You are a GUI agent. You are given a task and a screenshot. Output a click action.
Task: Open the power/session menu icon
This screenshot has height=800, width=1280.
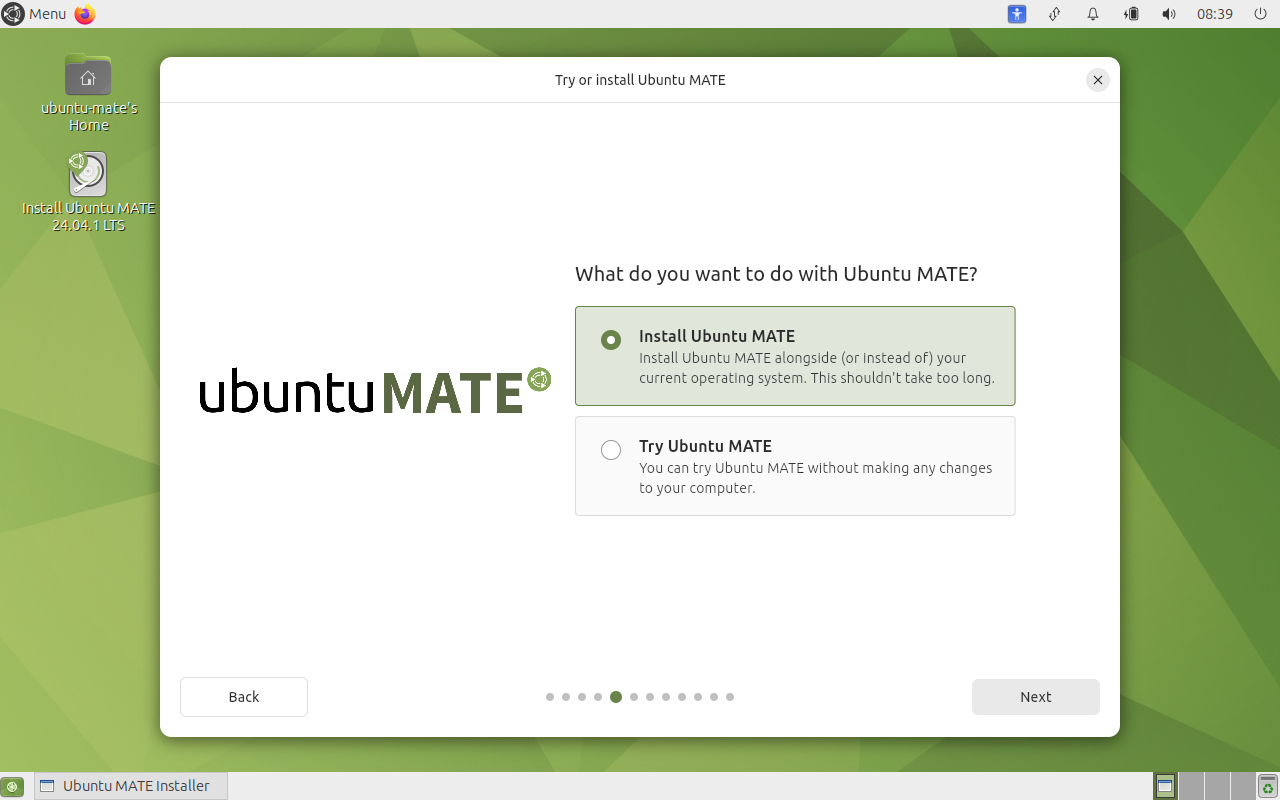[1260, 14]
